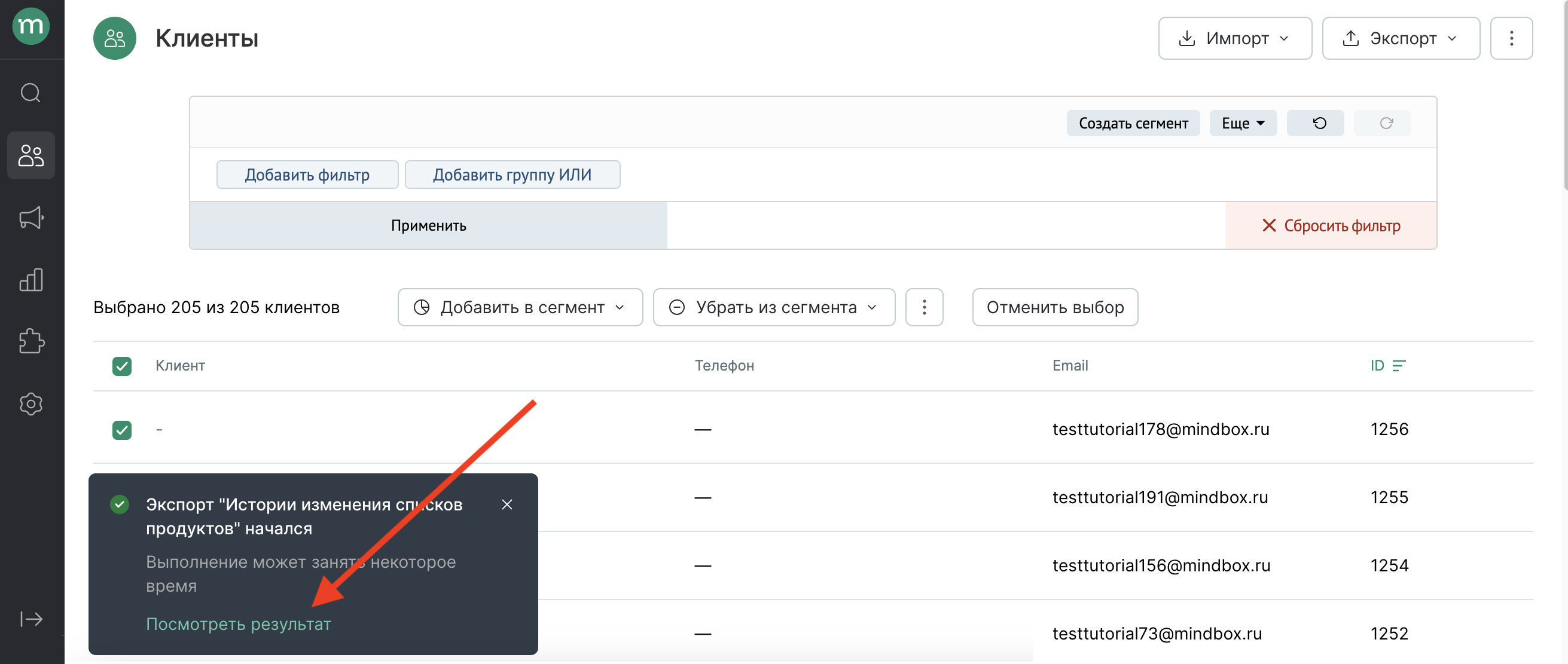The width and height of the screenshot is (1568, 664).
Task: Open Посмотреть результат link in notification
Action: coord(238,624)
